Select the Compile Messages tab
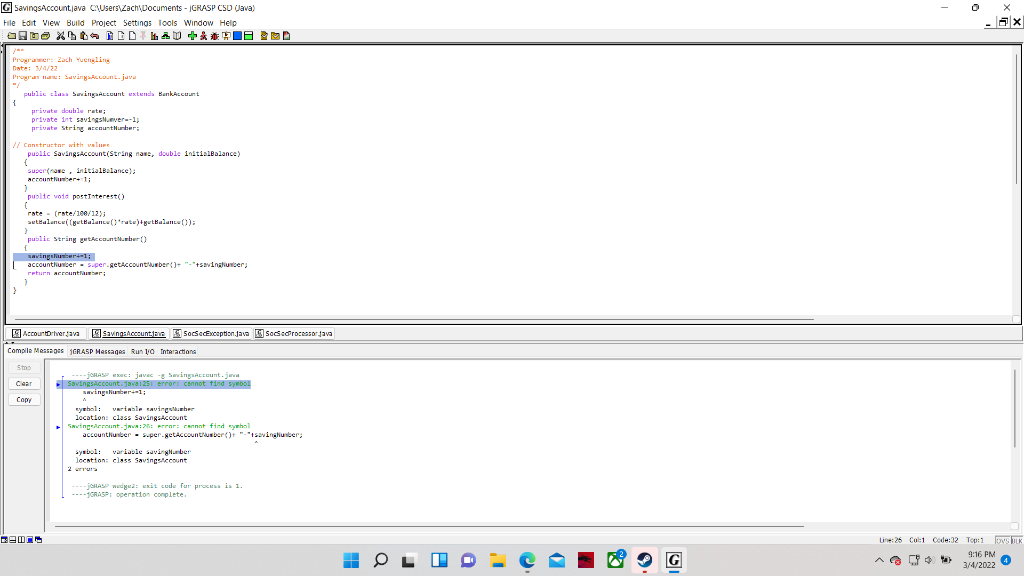This screenshot has width=1024, height=576. (x=35, y=351)
